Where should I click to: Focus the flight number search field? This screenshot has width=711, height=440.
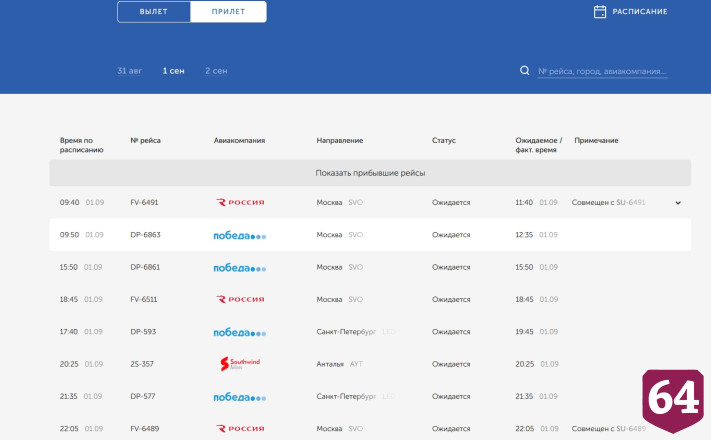[602, 71]
